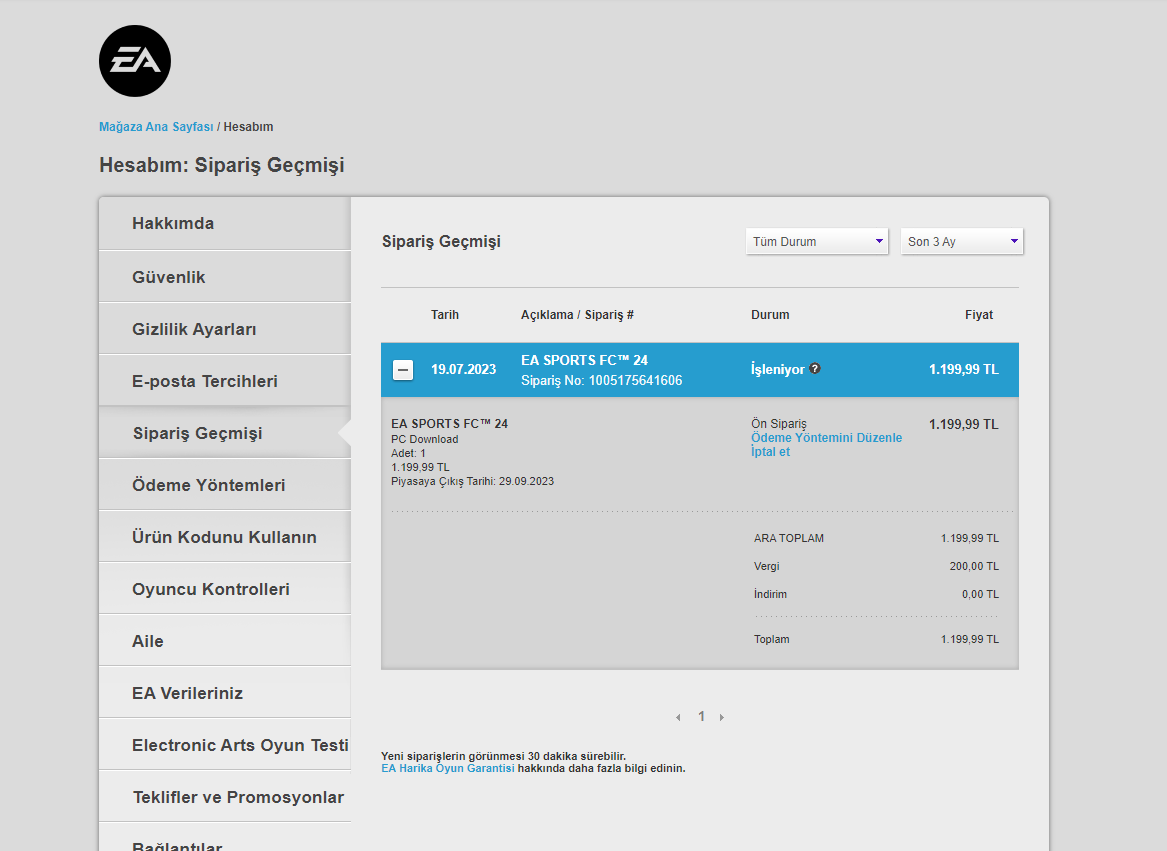Click Hesabım breadcrumb text

[x=249, y=127]
